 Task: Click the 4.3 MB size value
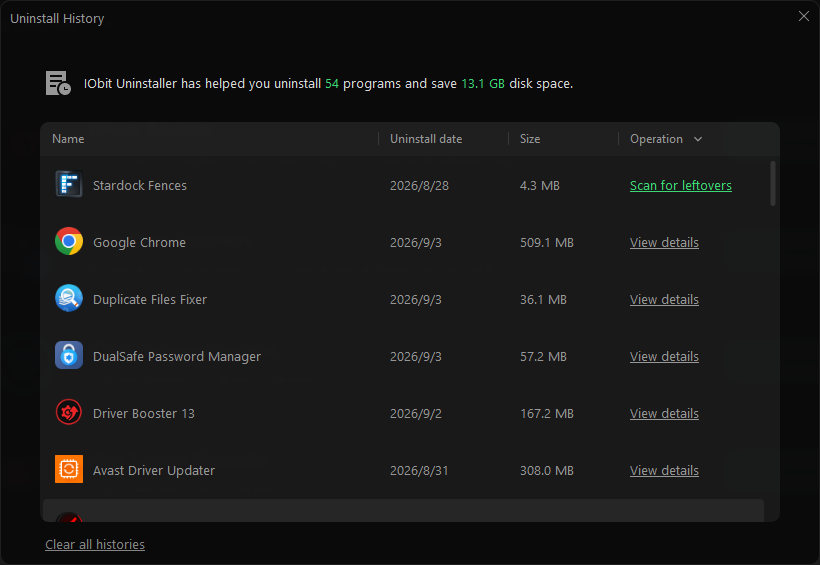click(x=540, y=186)
